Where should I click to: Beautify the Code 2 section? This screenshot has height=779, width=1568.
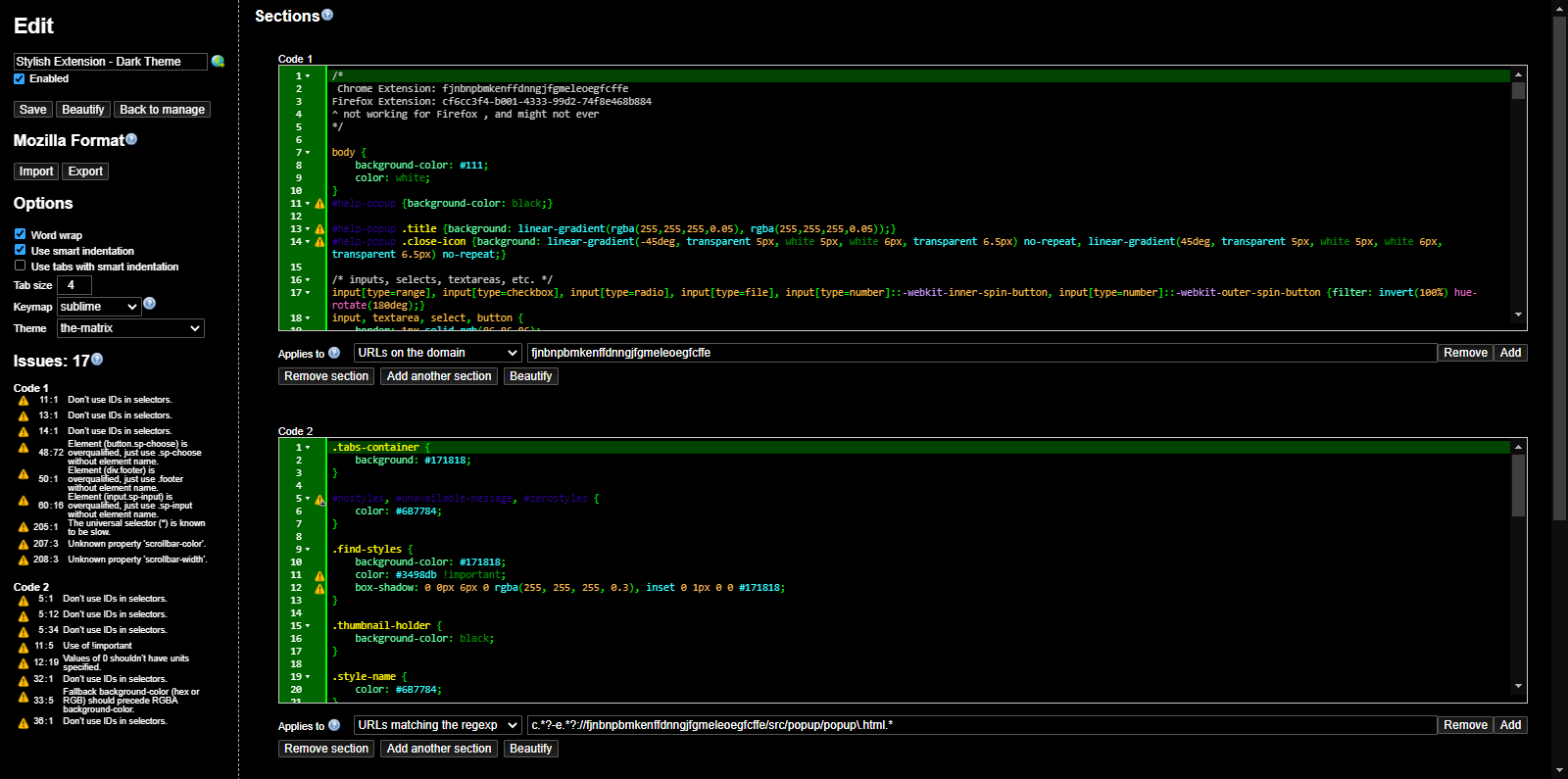click(531, 749)
